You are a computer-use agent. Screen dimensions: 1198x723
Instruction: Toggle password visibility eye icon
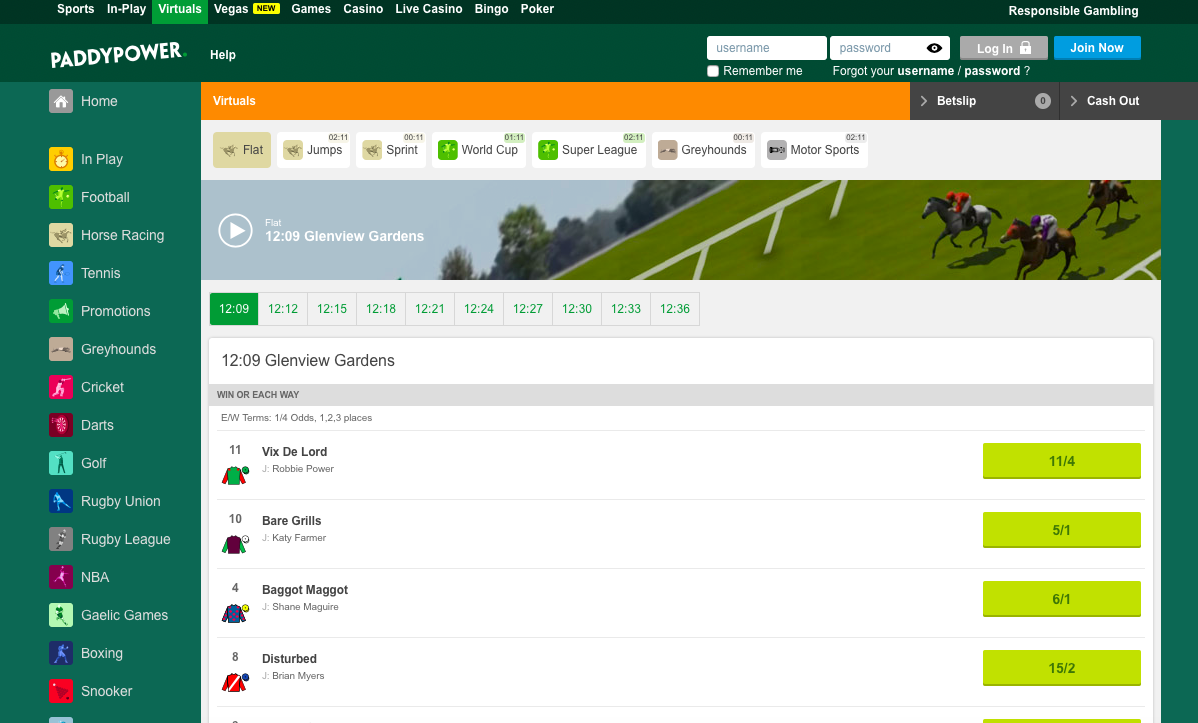click(934, 48)
